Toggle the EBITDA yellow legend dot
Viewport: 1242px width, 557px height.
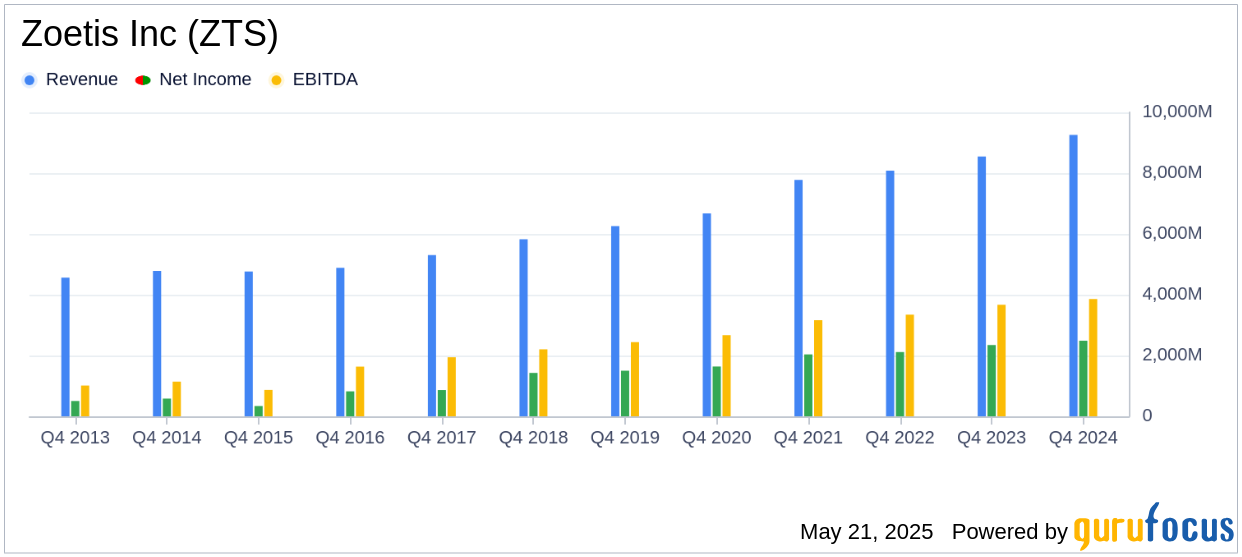277,80
